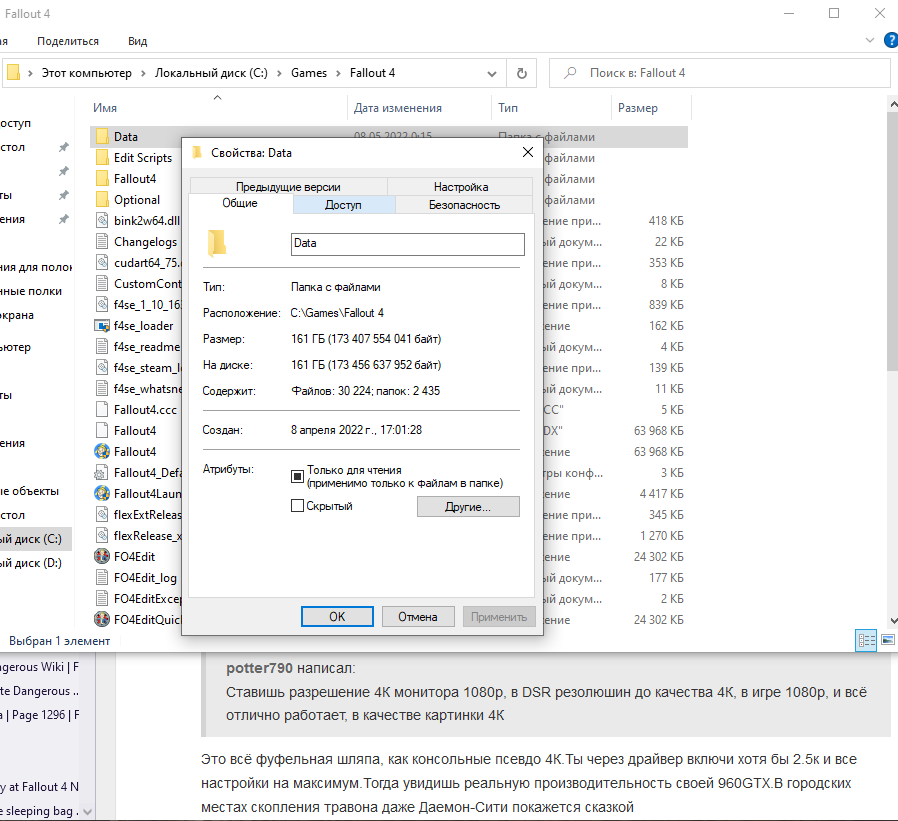Click the FO4Edit application icon in list

tap(101, 557)
